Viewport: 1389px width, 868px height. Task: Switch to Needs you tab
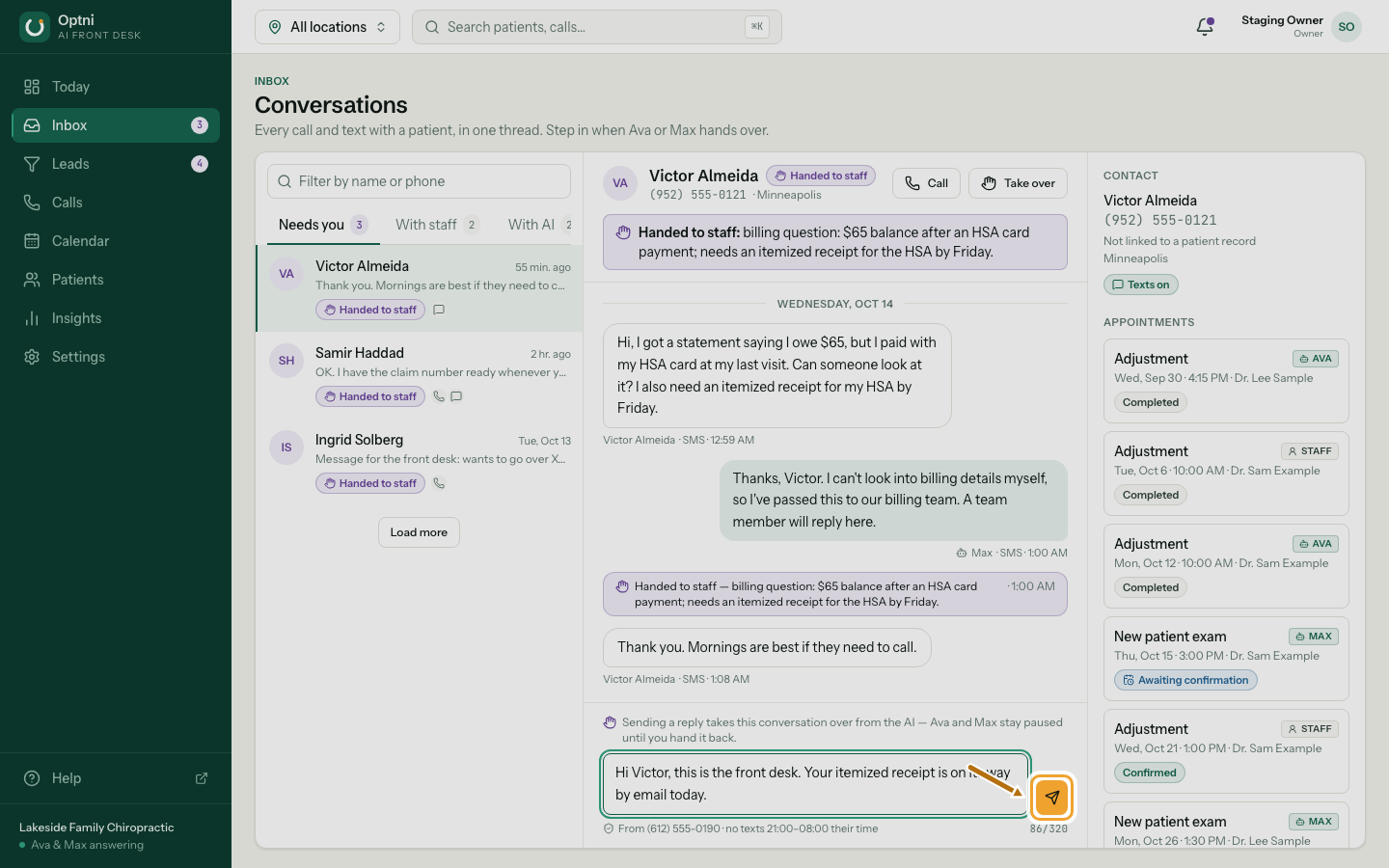[323, 225]
